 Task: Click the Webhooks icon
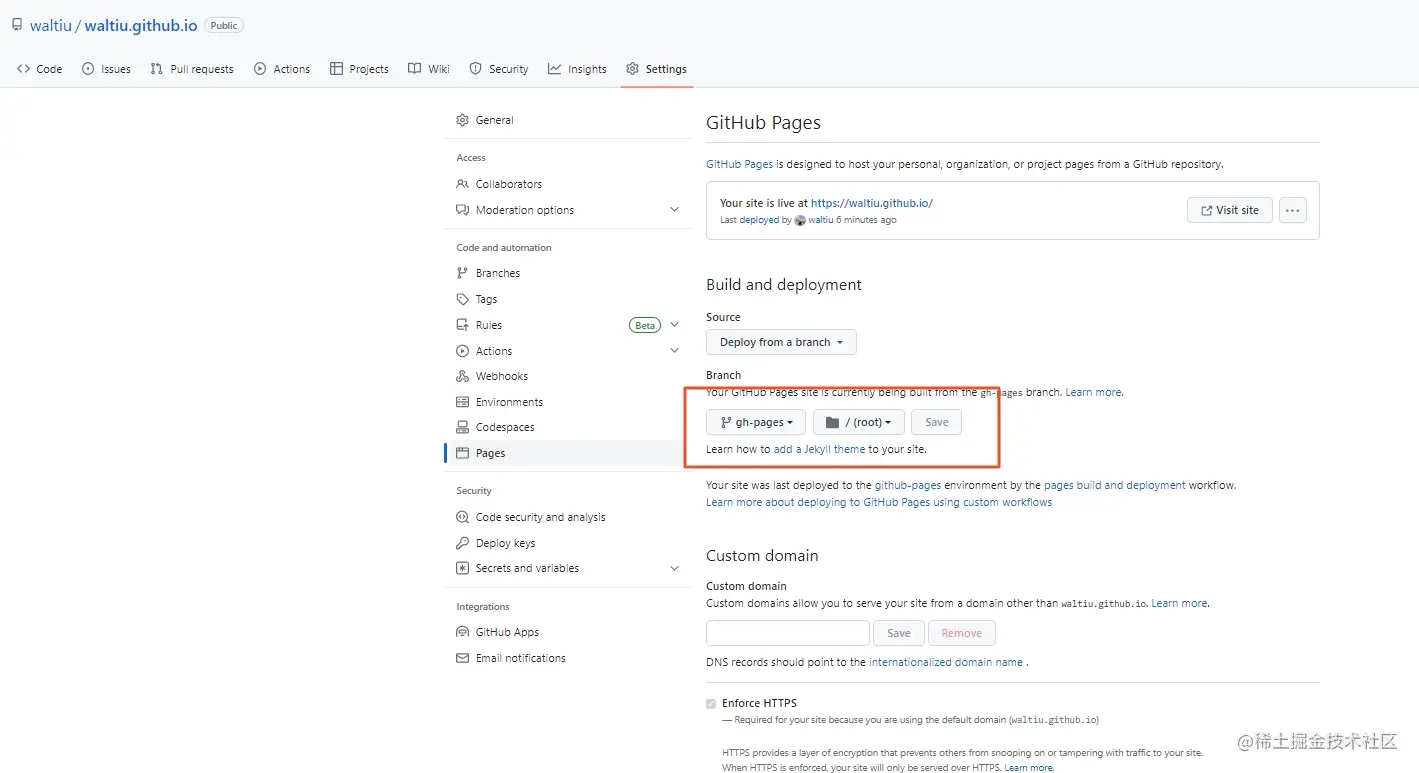[x=462, y=376]
